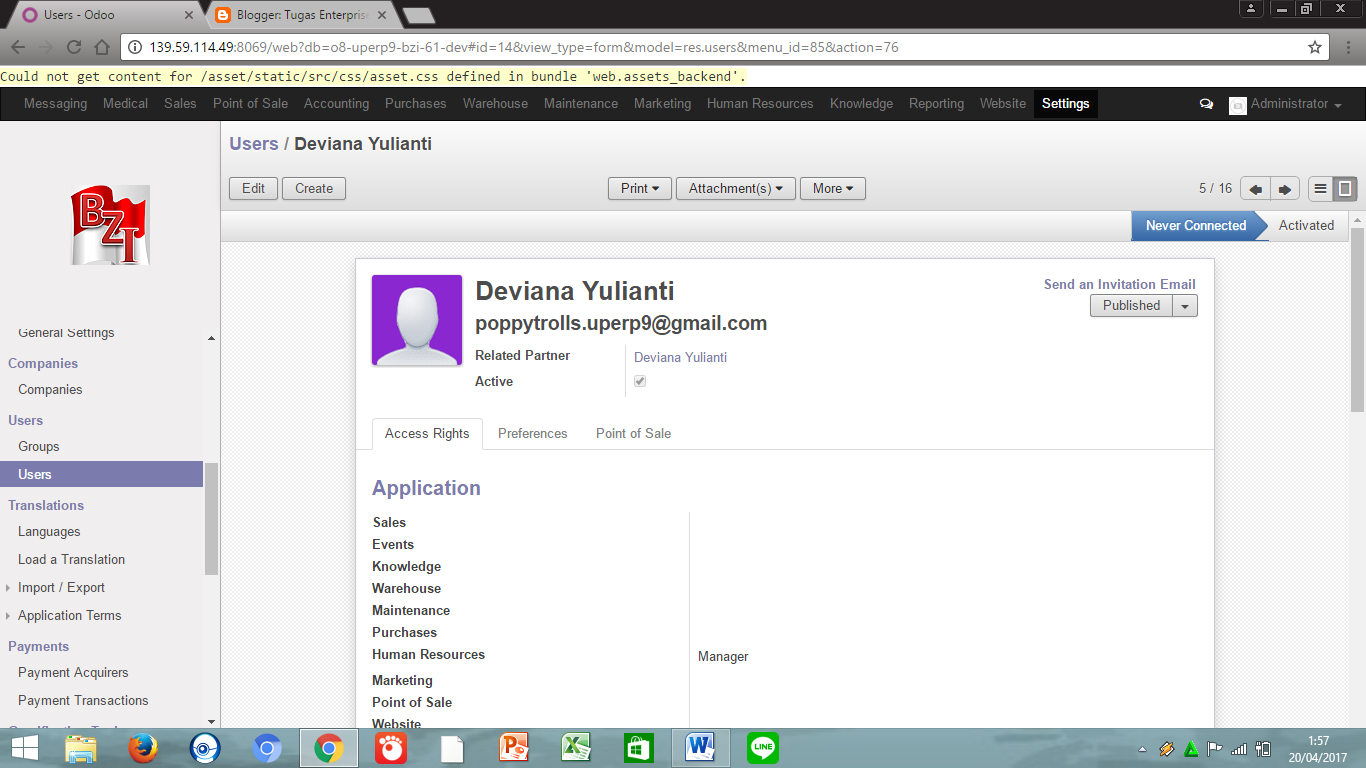Go to the previous user record arrow
1366x768 pixels.
point(1255,189)
